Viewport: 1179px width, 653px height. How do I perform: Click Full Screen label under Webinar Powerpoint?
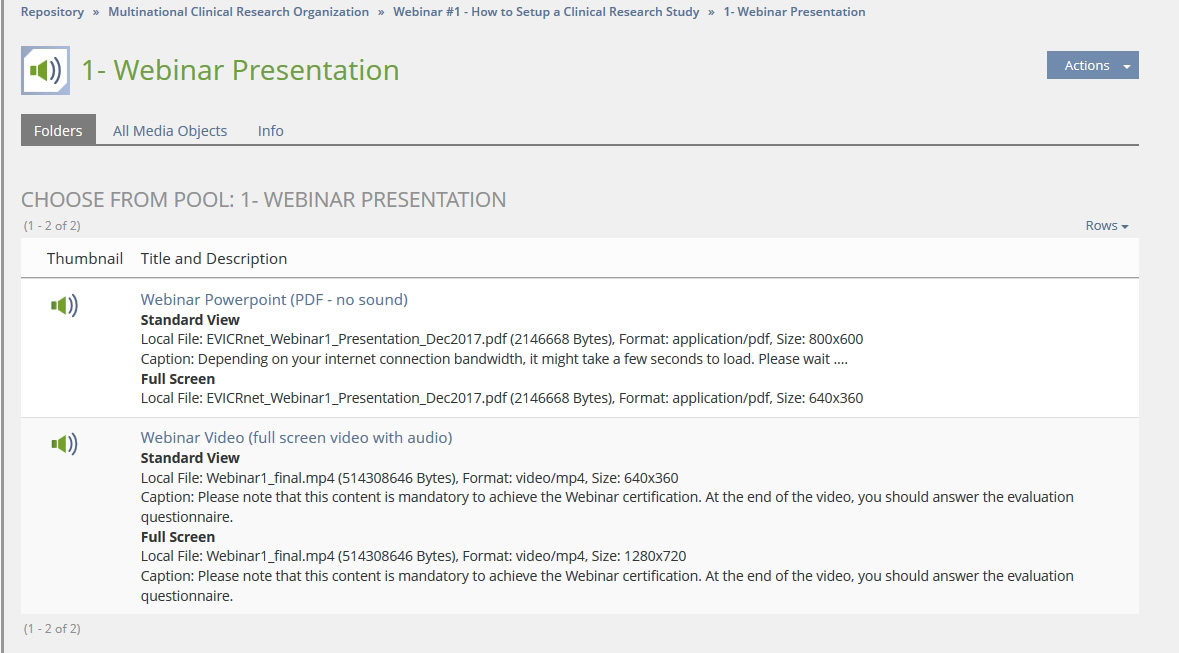177,379
